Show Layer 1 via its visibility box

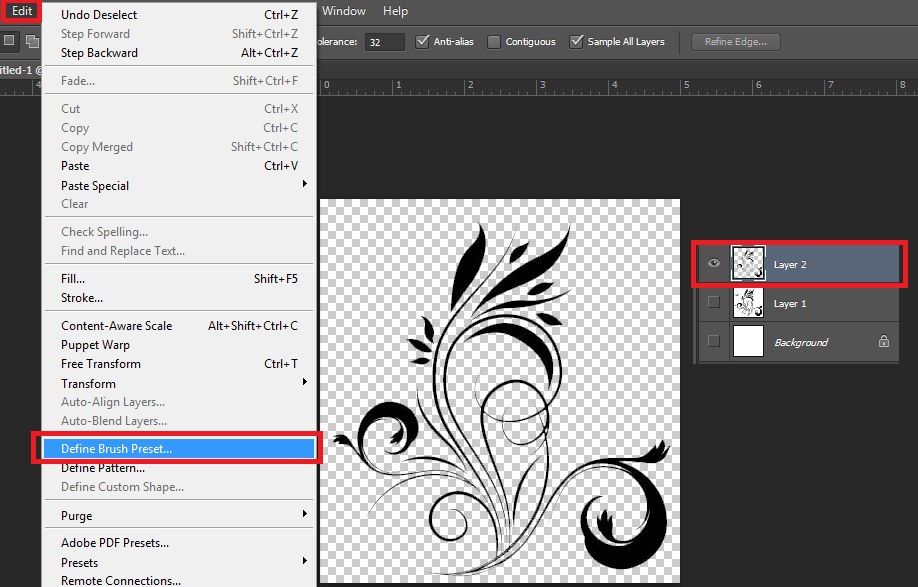coord(713,303)
